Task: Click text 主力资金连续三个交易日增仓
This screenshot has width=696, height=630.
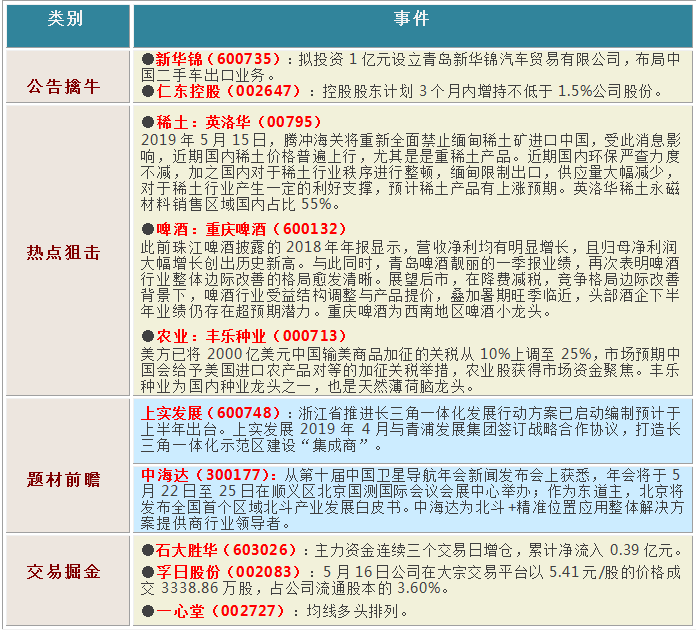Action: pyautogui.click(x=413, y=551)
